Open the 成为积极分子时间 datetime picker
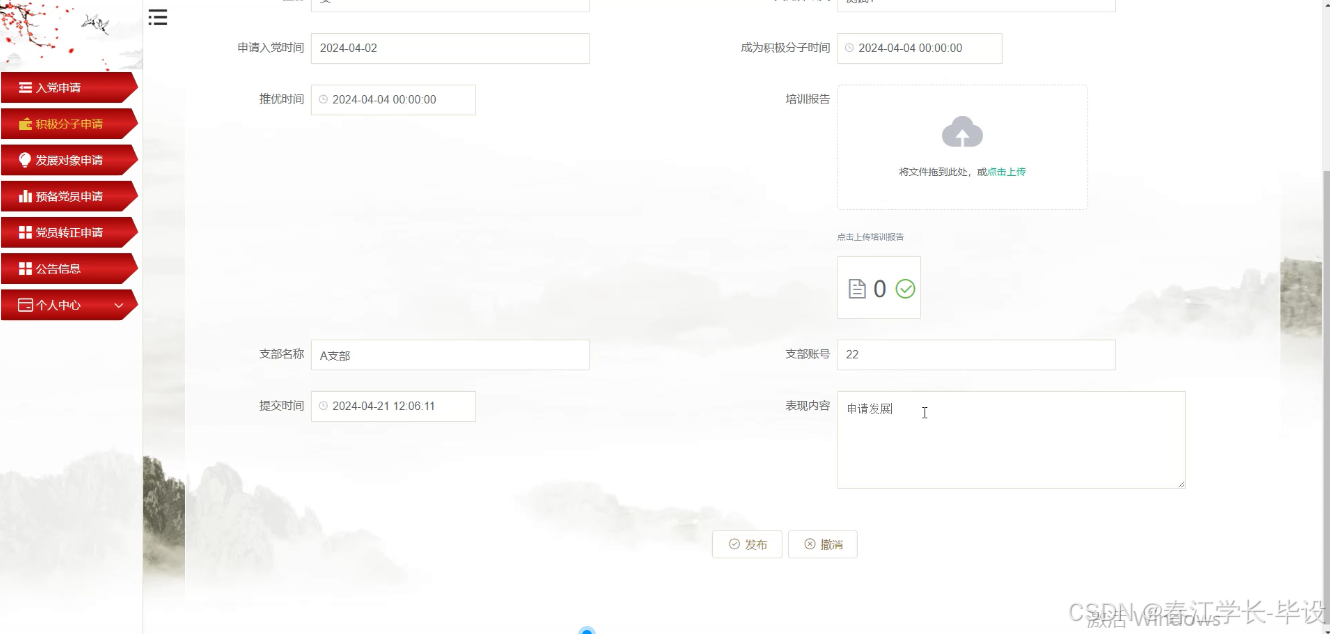This screenshot has height=634, width=1330. click(920, 48)
